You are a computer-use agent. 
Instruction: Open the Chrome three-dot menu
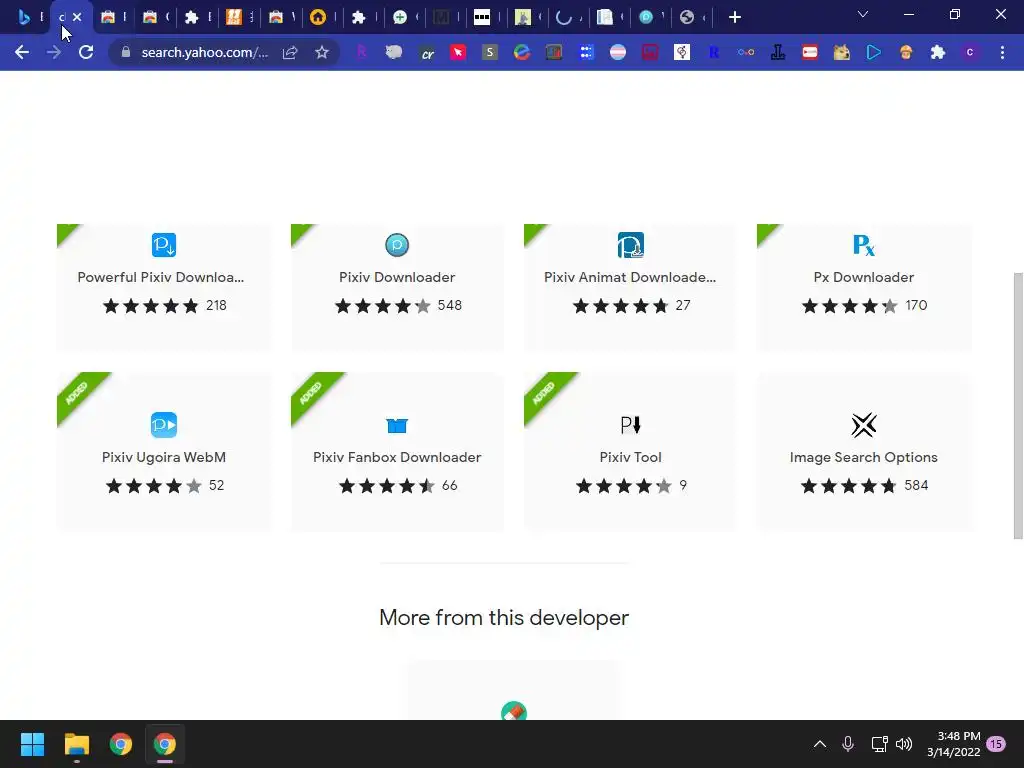point(1002,52)
